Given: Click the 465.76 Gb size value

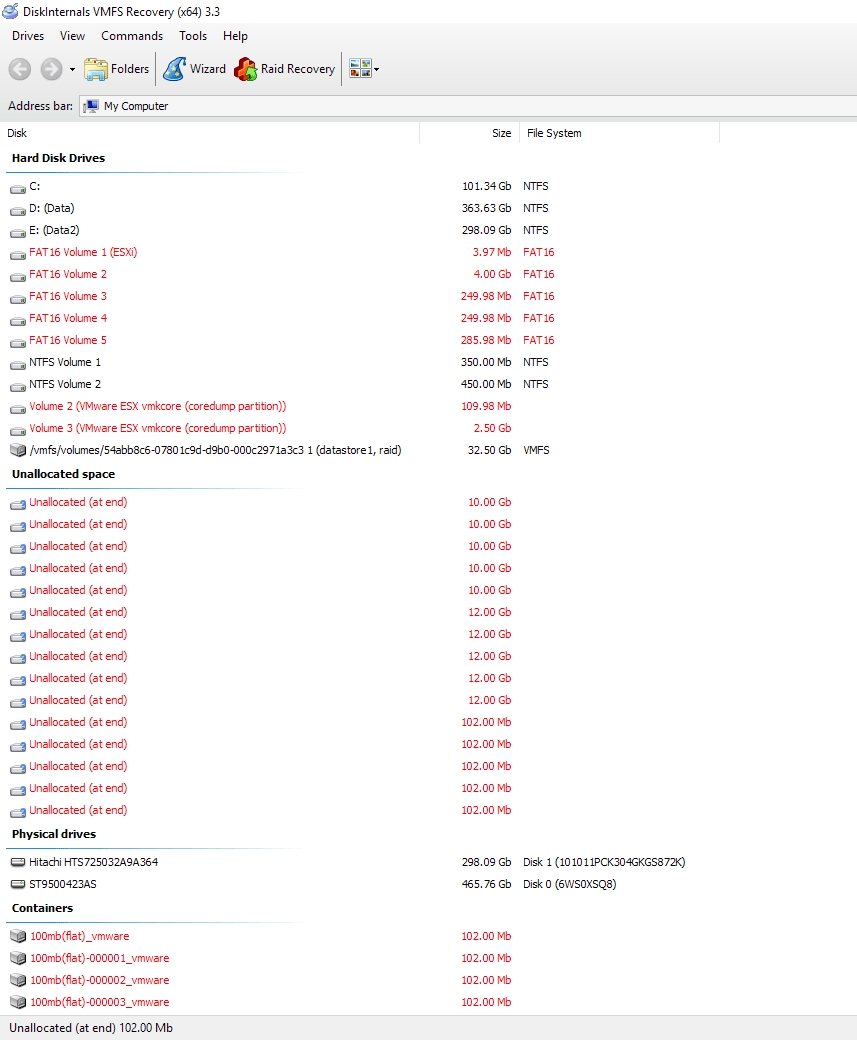Looking at the screenshot, I should coord(487,884).
